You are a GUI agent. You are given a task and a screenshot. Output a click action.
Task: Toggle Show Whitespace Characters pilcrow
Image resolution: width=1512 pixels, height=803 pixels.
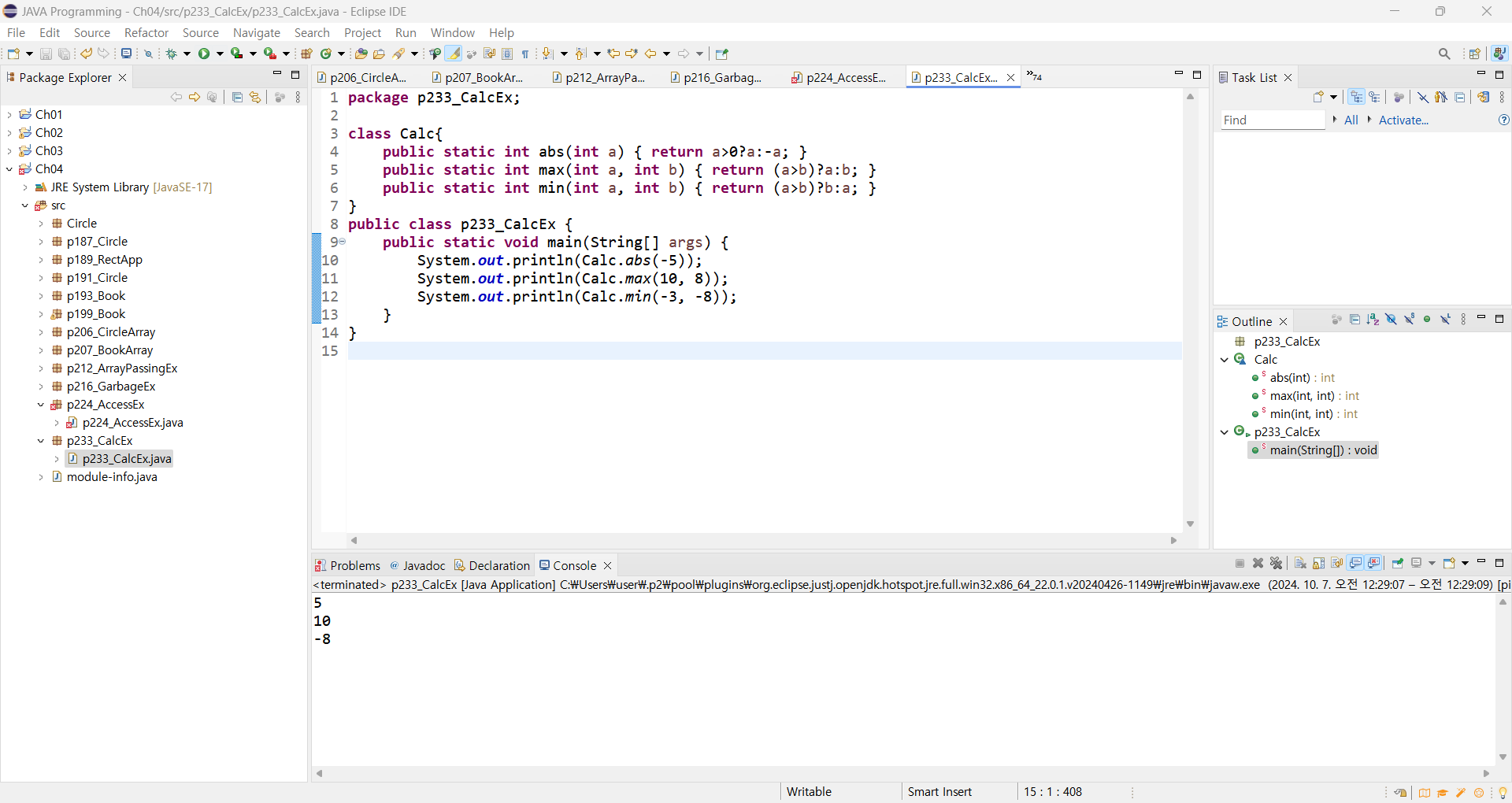525,54
